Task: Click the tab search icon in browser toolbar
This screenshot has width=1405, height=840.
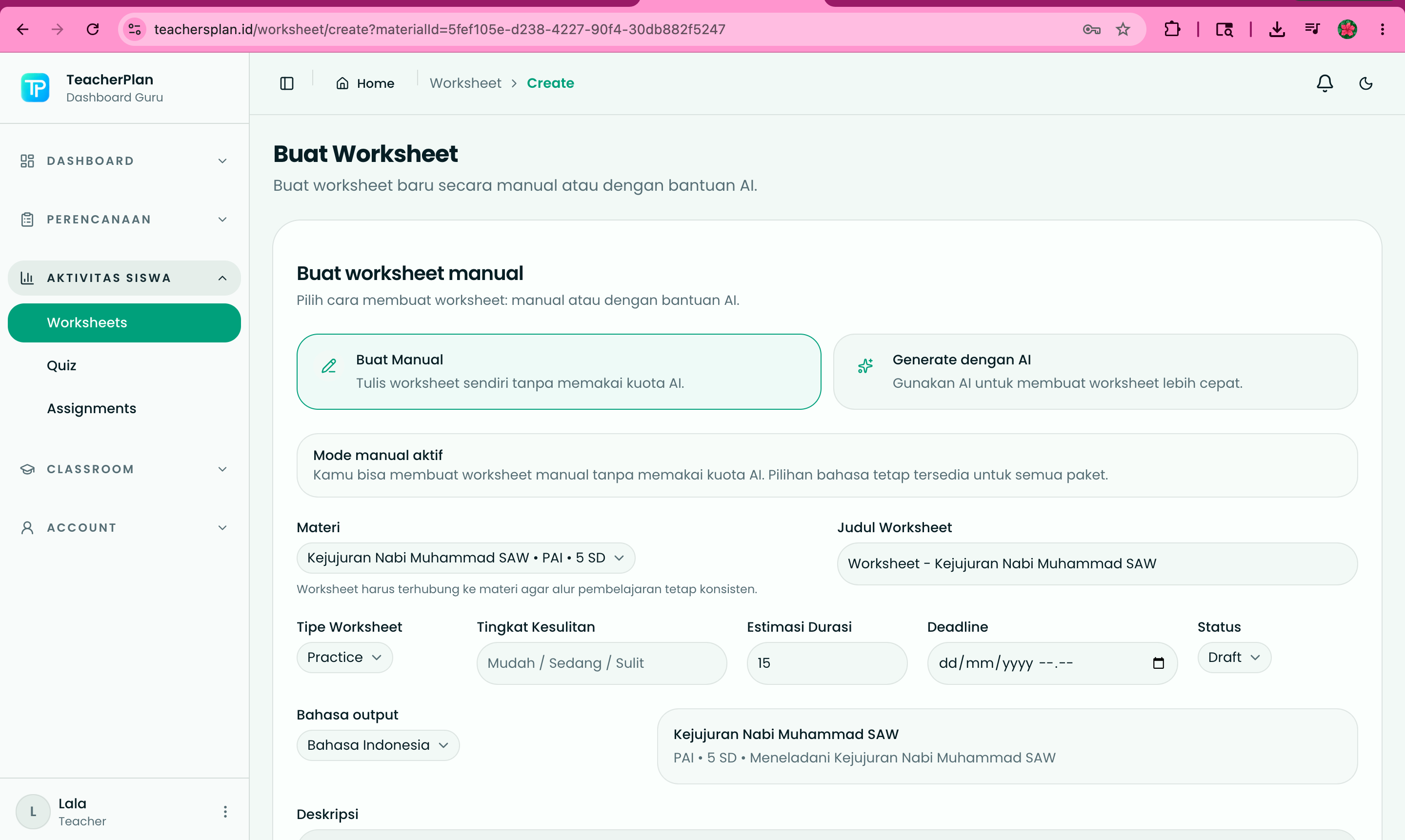Action: pyautogui.click(x=1224, y=29)
